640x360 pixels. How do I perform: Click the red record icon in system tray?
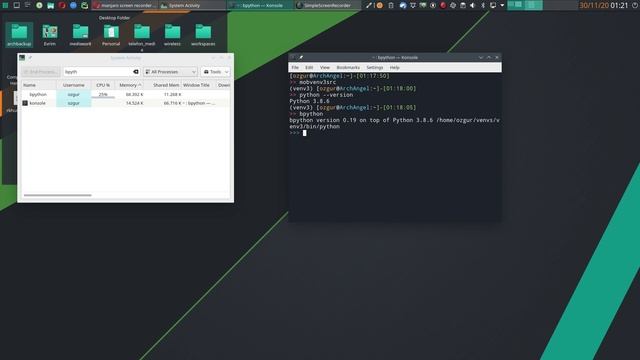(x=443, y=5)
